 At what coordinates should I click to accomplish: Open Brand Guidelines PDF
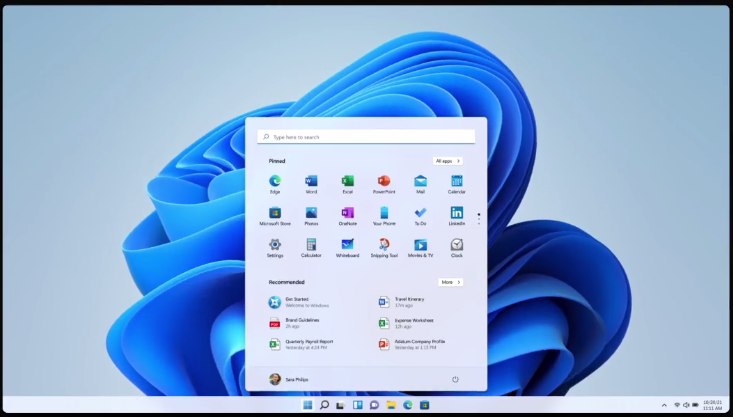pos(295,323)
